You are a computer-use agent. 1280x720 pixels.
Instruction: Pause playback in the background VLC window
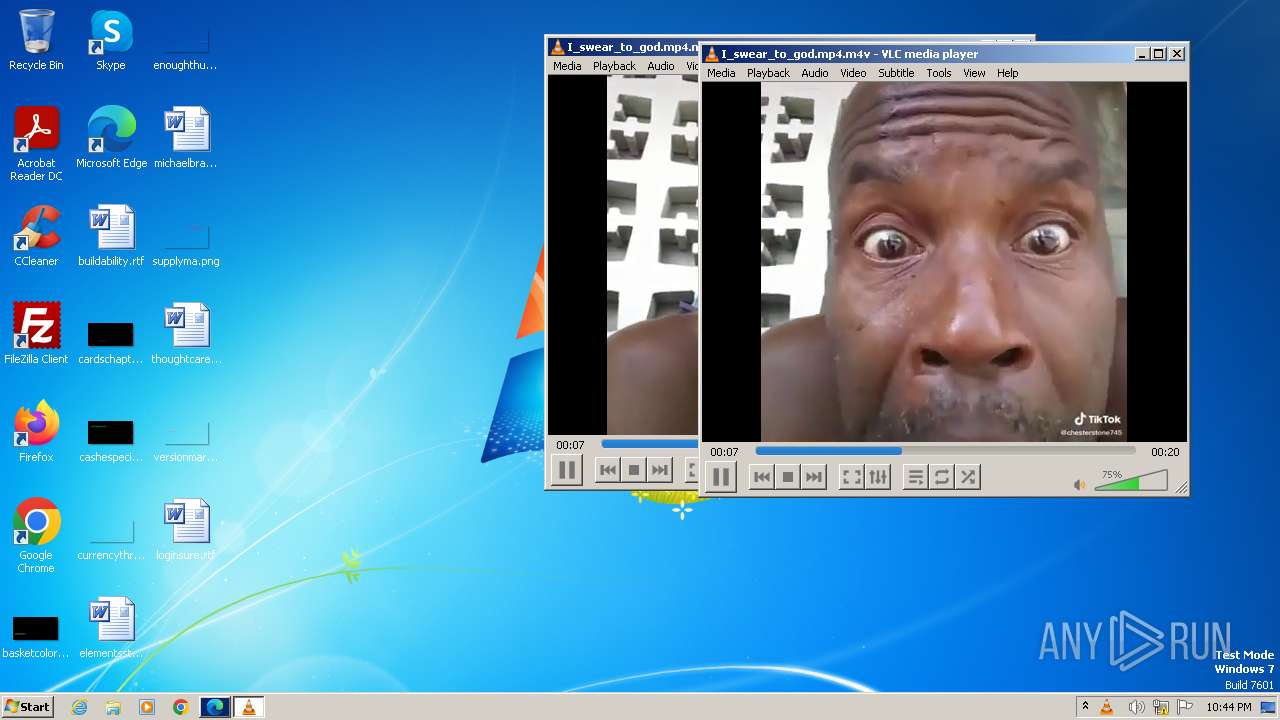pyautogui.click(x=566, y=470)
